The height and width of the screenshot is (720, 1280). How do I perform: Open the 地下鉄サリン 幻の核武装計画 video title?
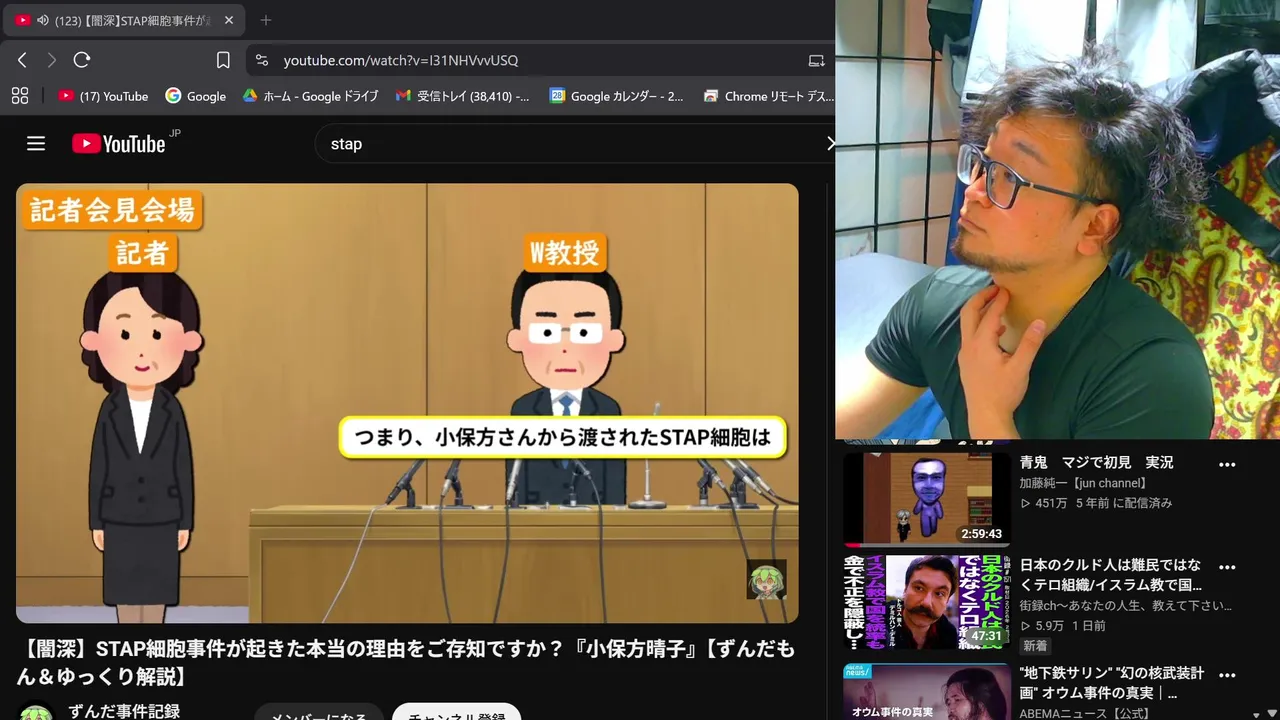(1111, 682)
